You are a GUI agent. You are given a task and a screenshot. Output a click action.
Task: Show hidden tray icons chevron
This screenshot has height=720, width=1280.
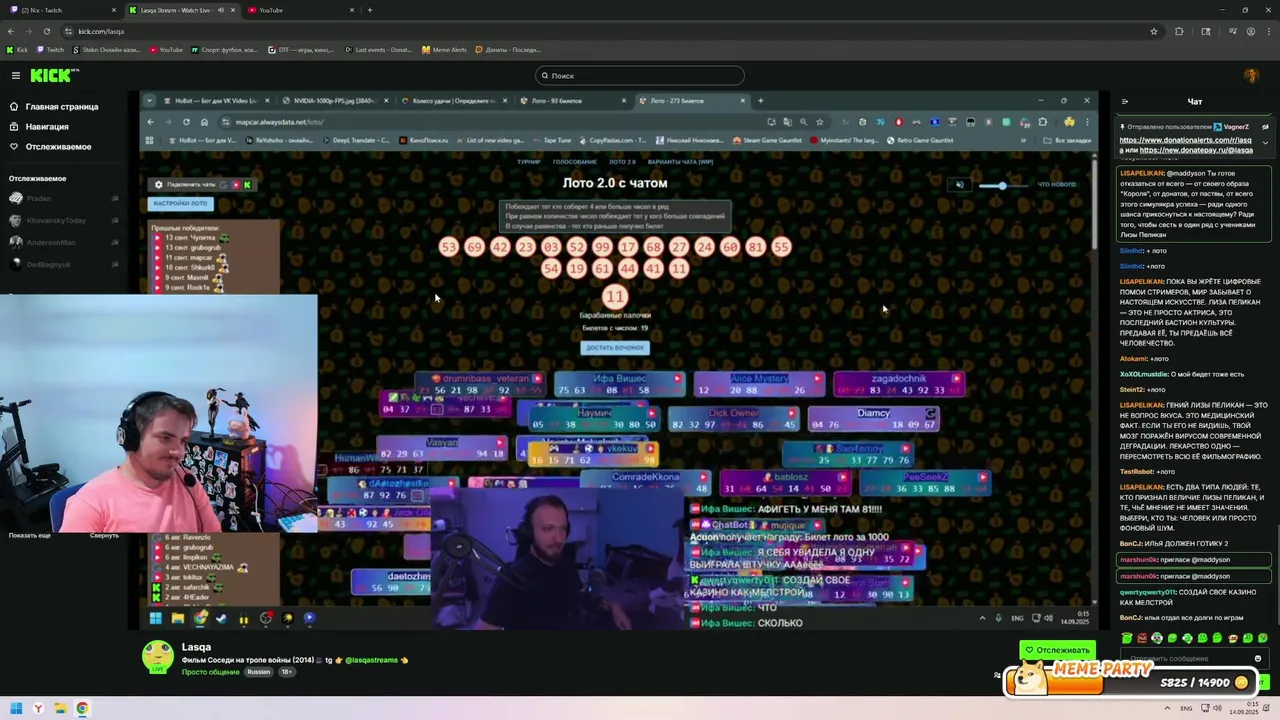pyautogui.click(x=1167, y=709)
